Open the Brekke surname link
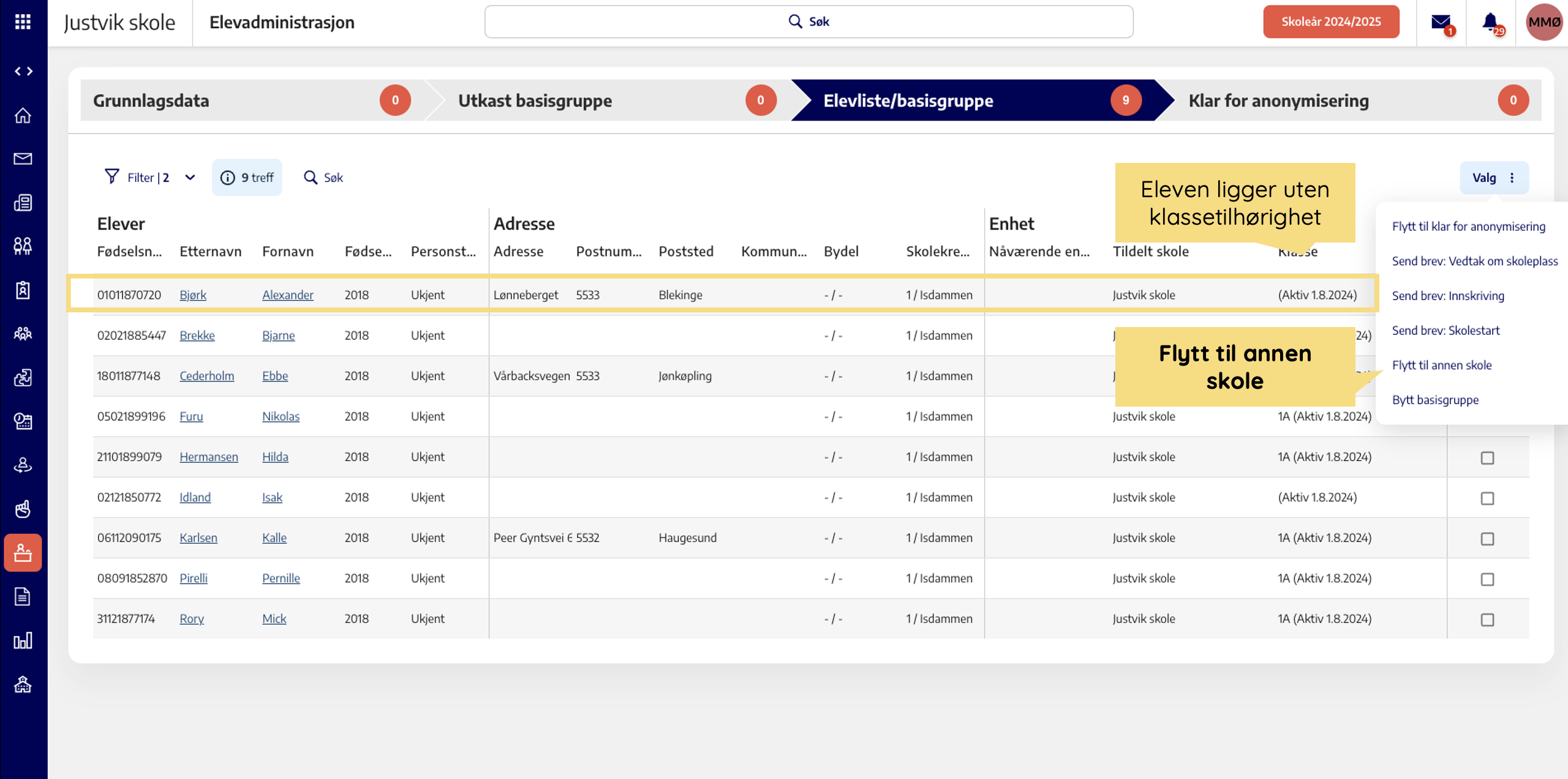Image resolution: width=1568 pixels, height=779 pixels. [x=197, y=335]
